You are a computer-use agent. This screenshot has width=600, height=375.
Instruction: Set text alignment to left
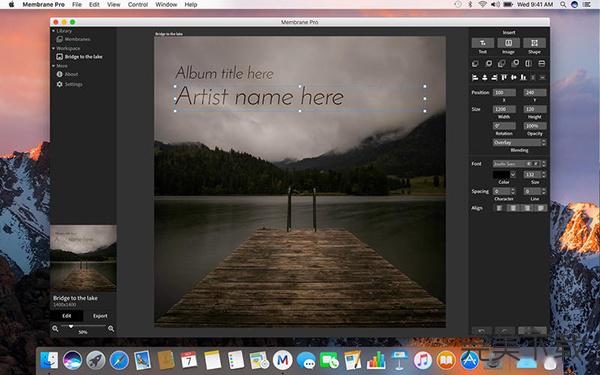[499, 208]
